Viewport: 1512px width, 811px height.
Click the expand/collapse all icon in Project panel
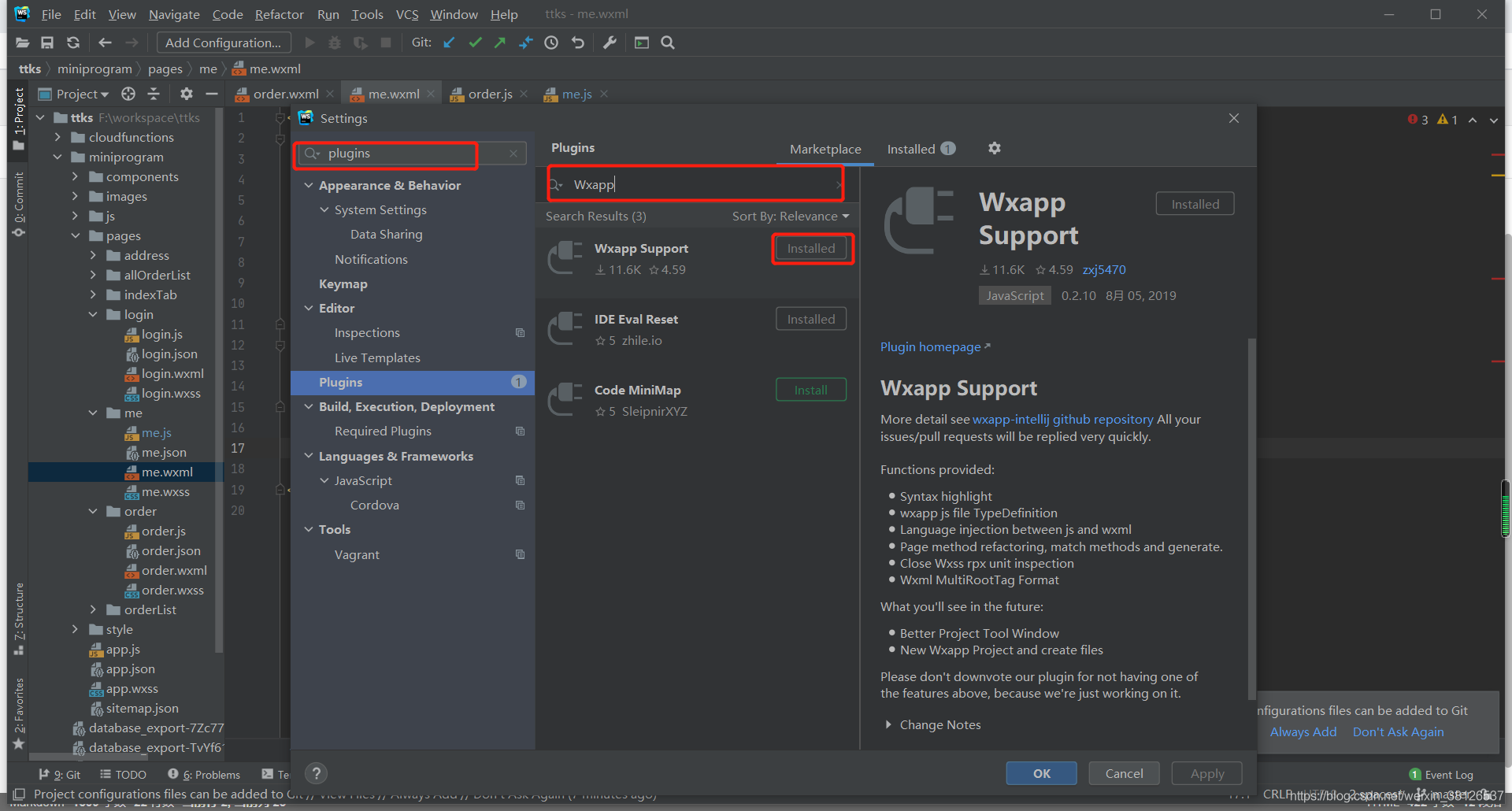point(154,94)
